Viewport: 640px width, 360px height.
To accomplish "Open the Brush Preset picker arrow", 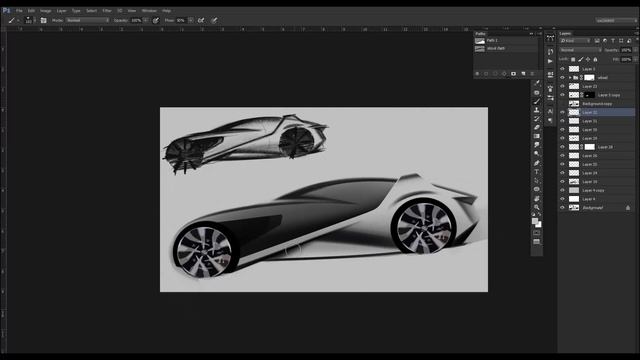I will [35, 20].
